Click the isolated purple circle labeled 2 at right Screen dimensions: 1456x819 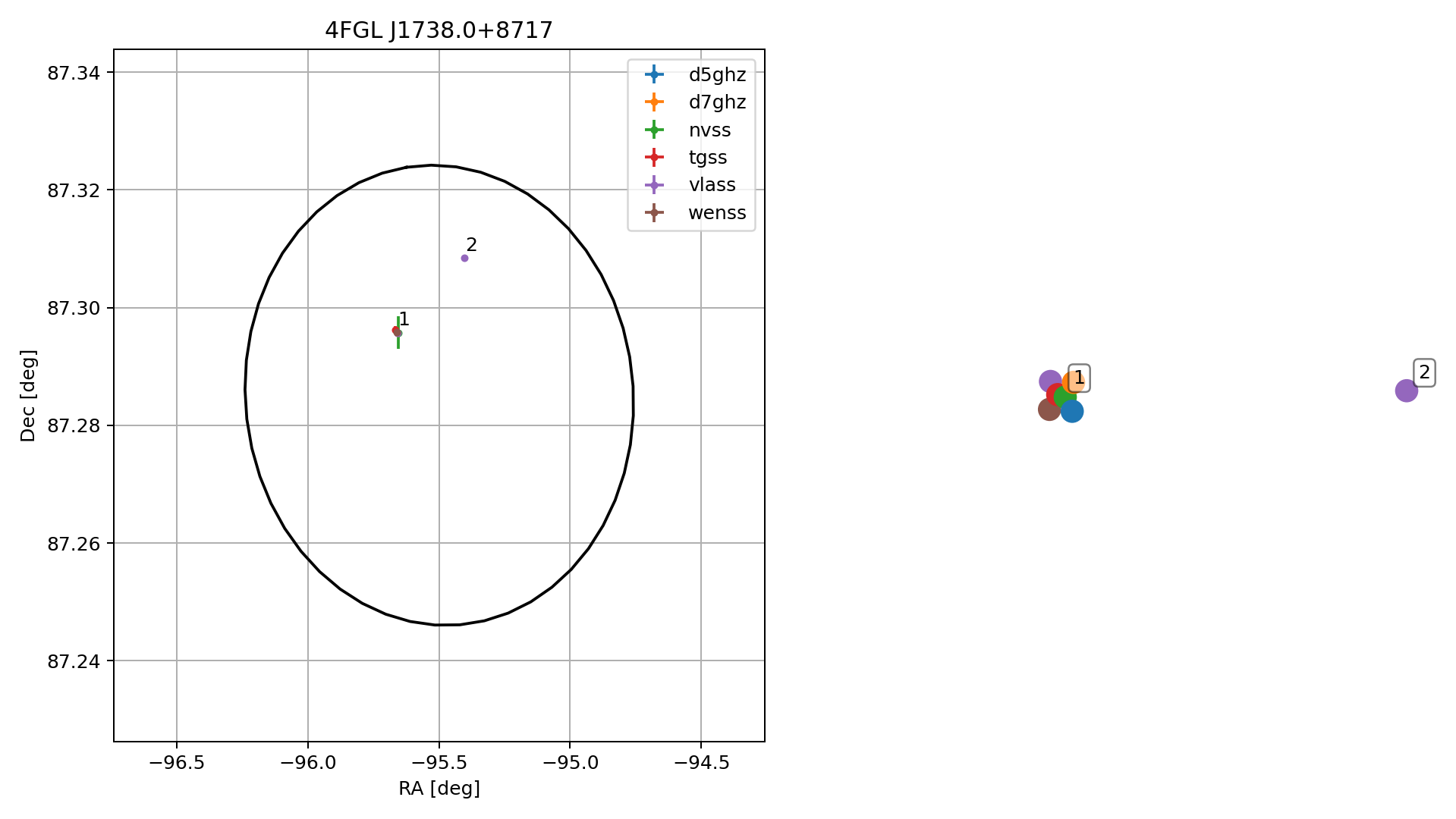[x=1406, y=391]
